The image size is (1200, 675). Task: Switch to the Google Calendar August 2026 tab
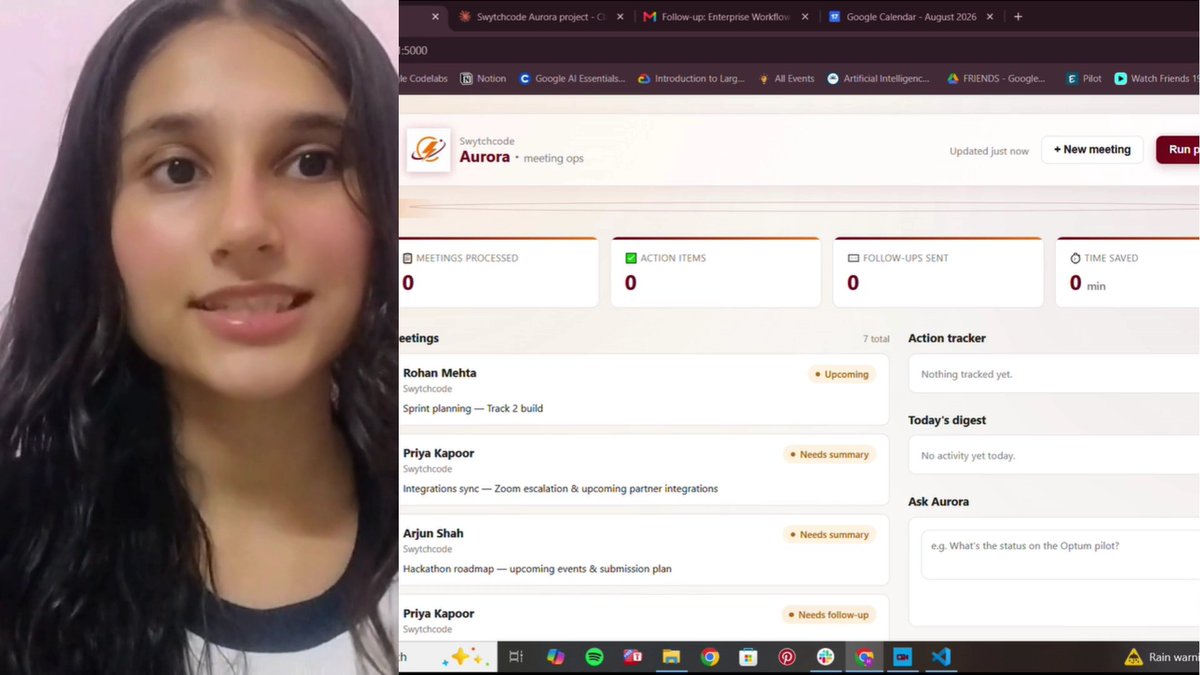(x=913, y=17)
